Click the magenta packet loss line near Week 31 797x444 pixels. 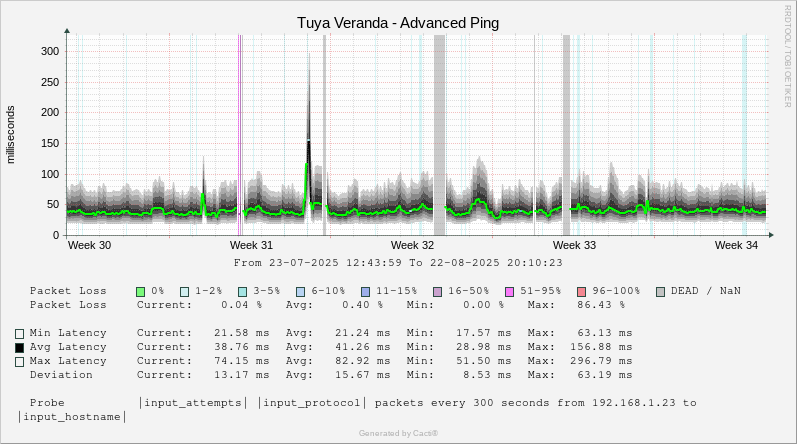[239, 135]
